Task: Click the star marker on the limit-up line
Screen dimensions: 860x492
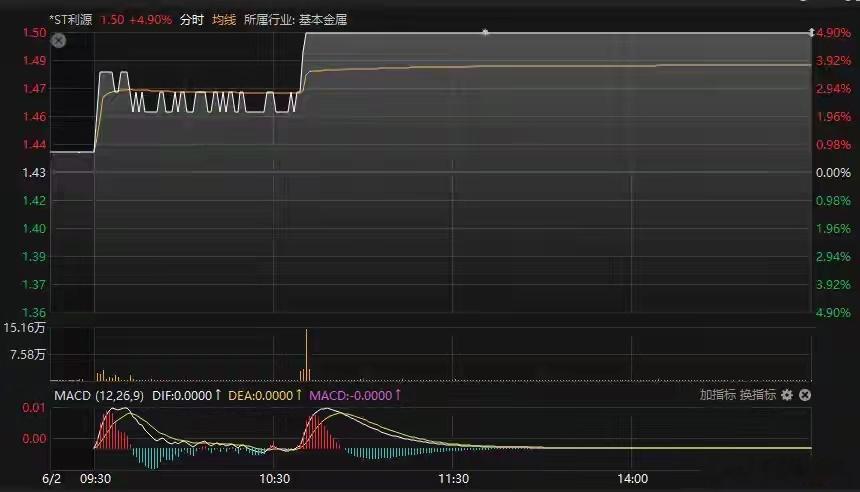Action: coord(485,32)
